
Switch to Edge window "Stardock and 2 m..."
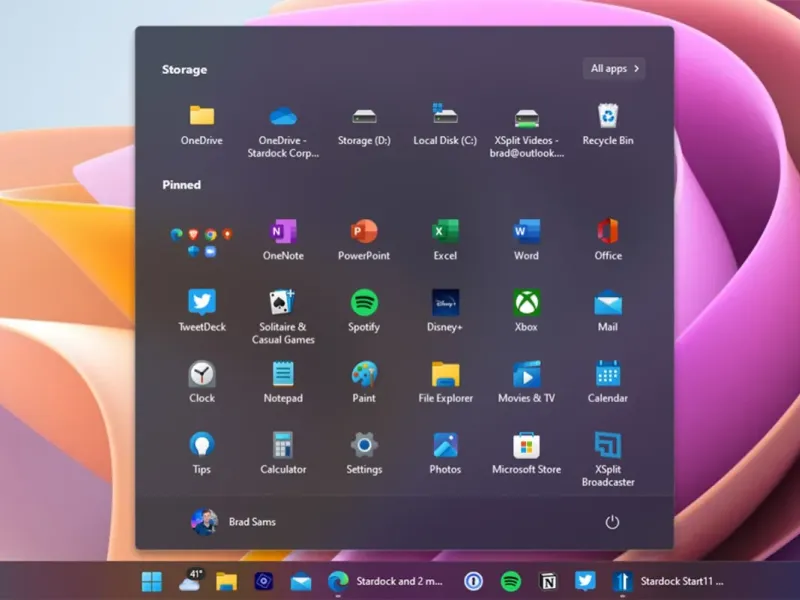coord(386,581)
